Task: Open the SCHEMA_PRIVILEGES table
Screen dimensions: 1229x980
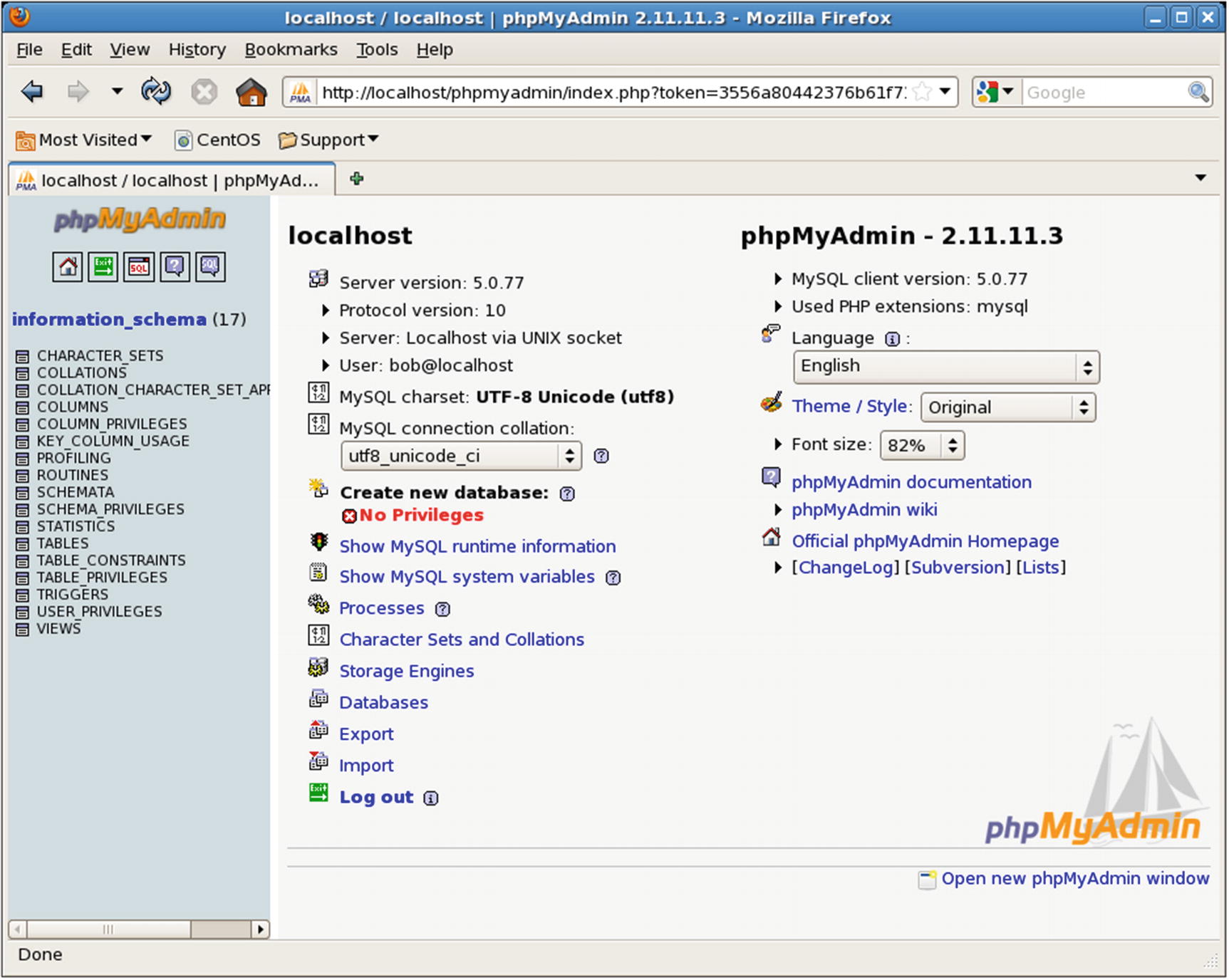Action: point(110,510)
